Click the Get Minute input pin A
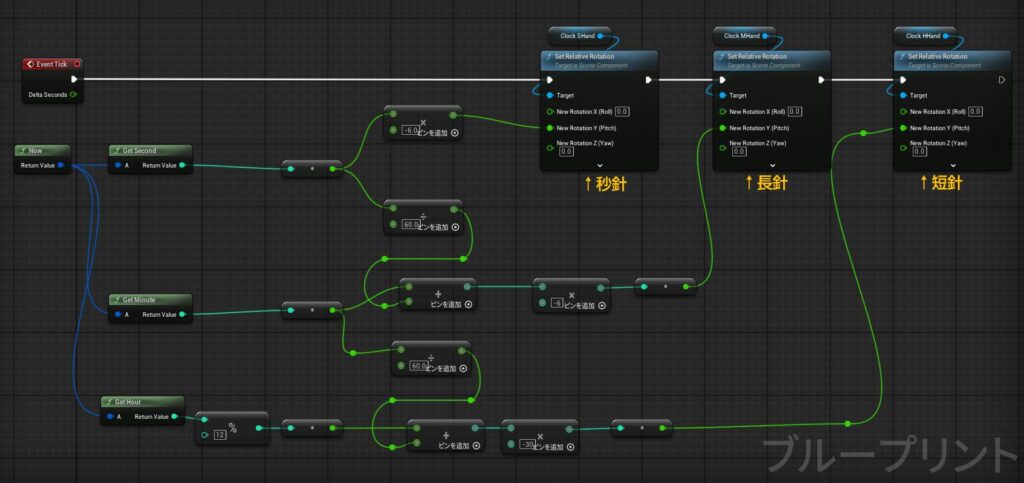 point(118,314)
